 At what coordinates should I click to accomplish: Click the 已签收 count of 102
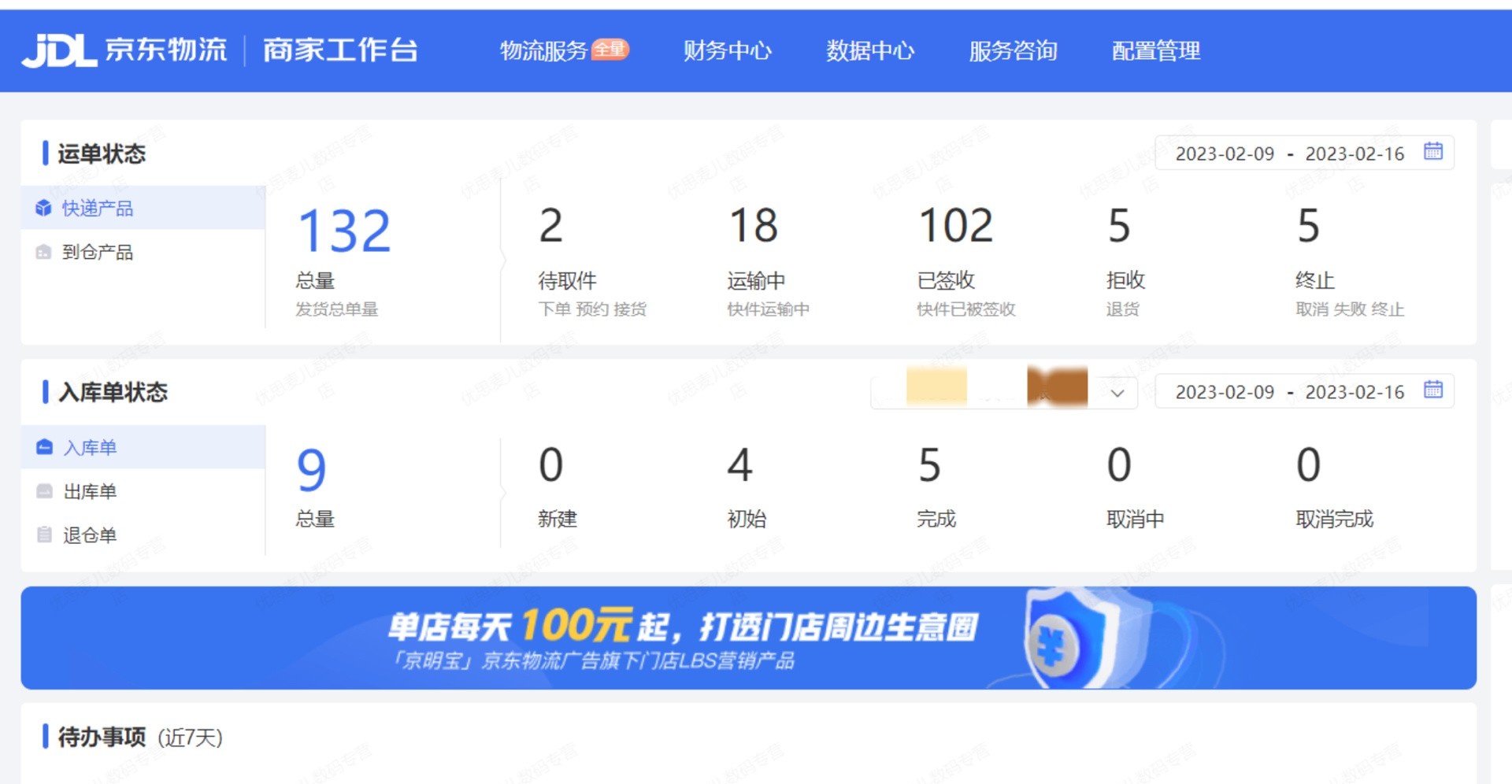(x=955, y=226)
